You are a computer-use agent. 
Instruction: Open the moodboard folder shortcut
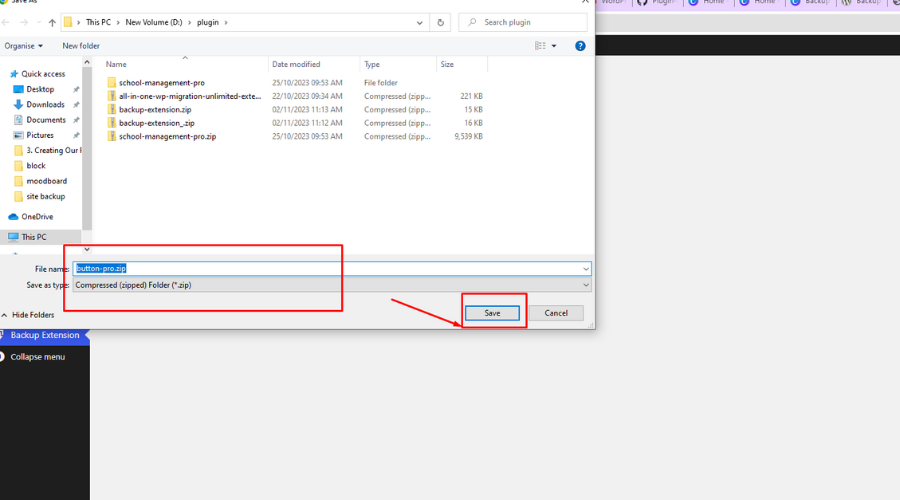tap(46, 181)
